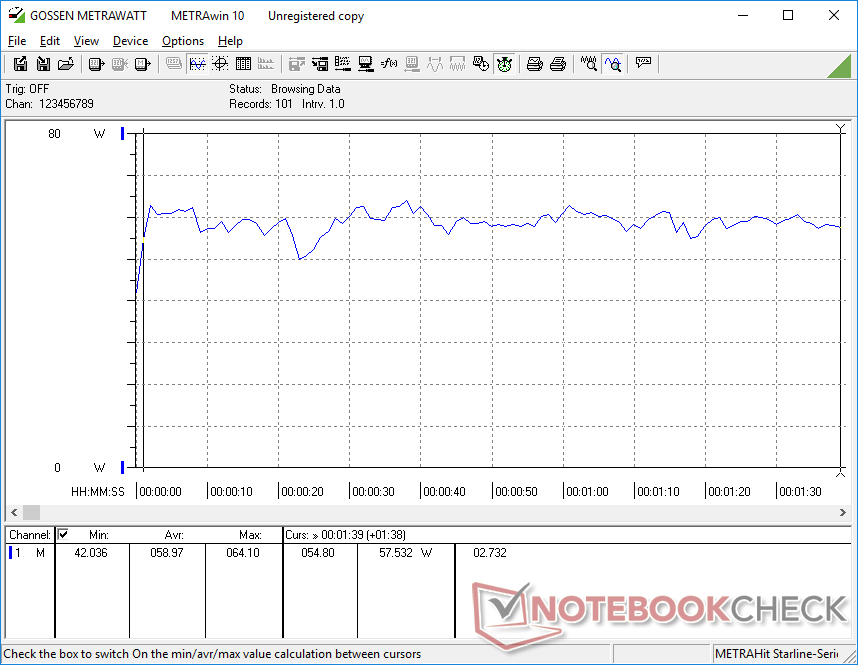Screen dimensions: 858x665
Task: Click the store settings floppy icon
Action: pyautogui.click(x=320, y=64)
